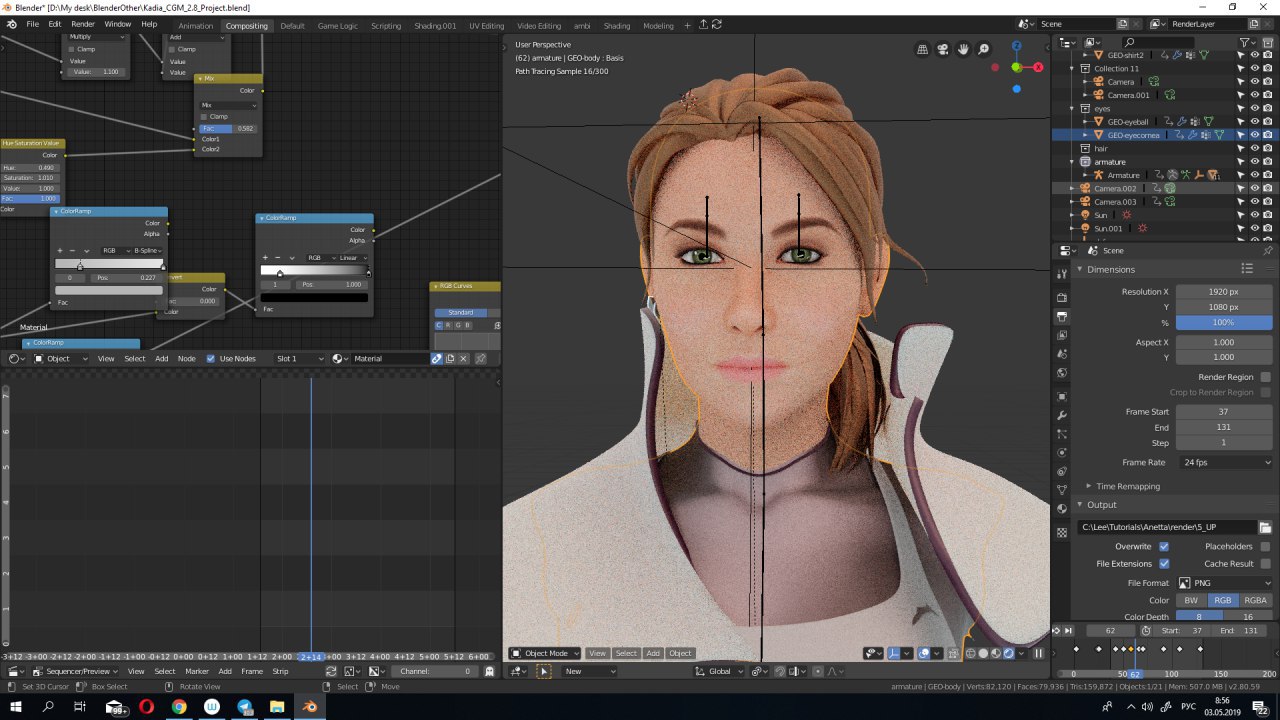
Task: Open the Render properties tab icon
Action: coord(1062,297)
